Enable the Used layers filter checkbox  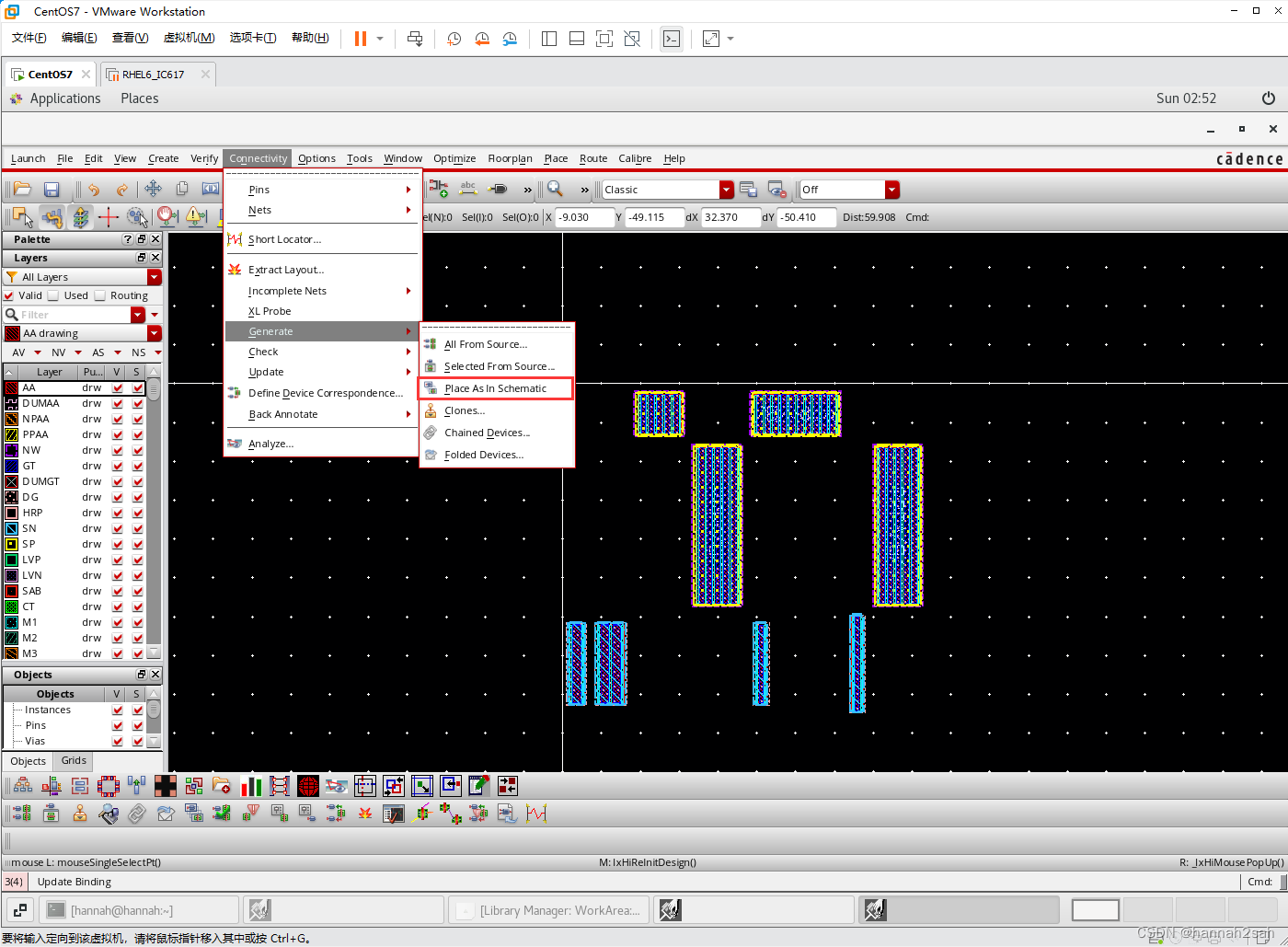[x=52, y=295]
